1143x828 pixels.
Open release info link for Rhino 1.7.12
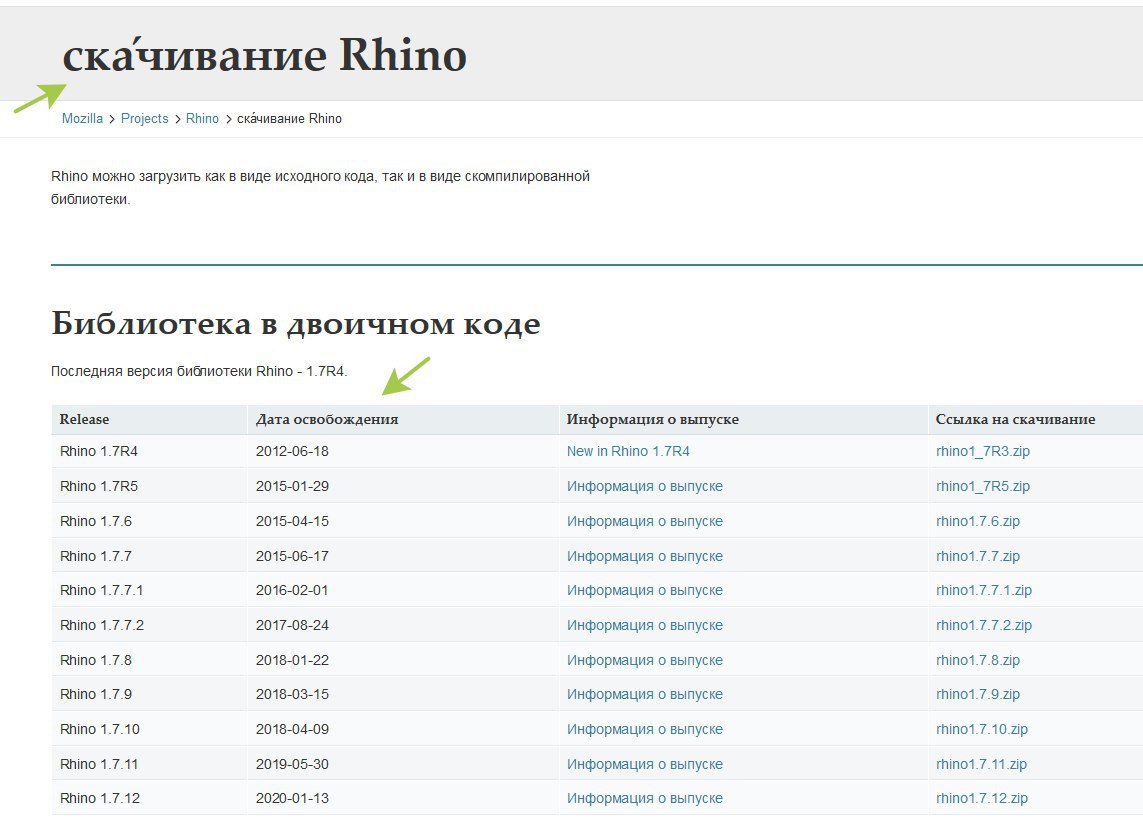[645, 799]
